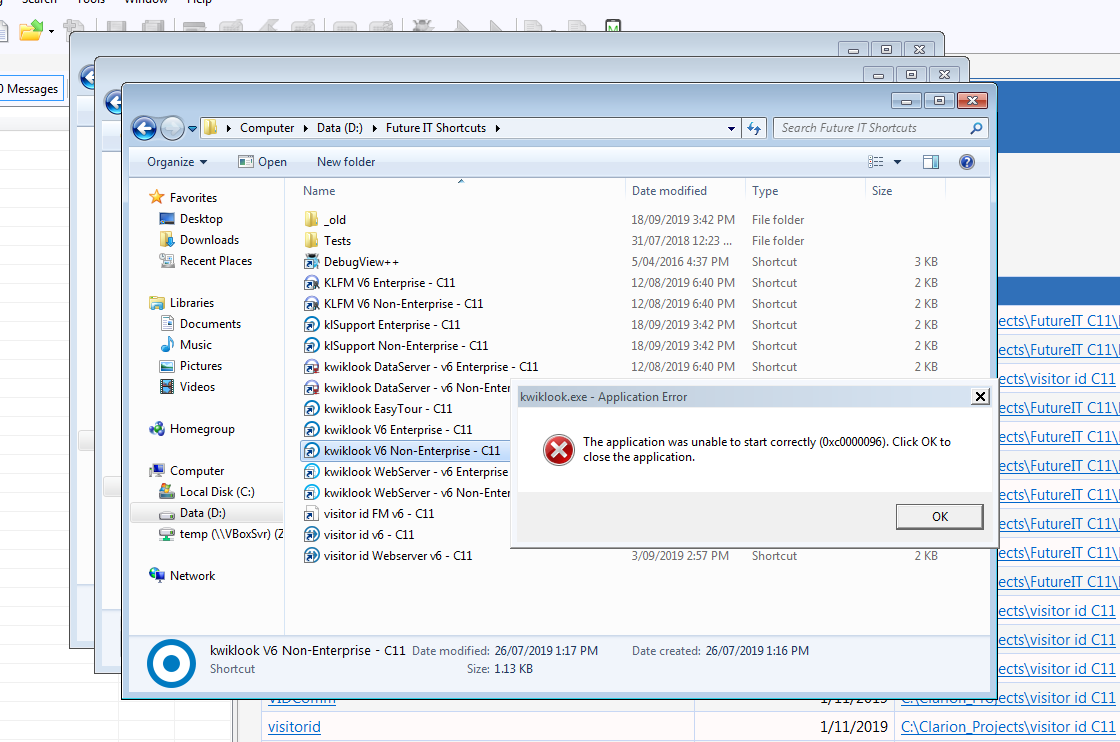Select the Tests folder in file list
This screenshot has width=1120, height=742.
click(x=337, y=241)
